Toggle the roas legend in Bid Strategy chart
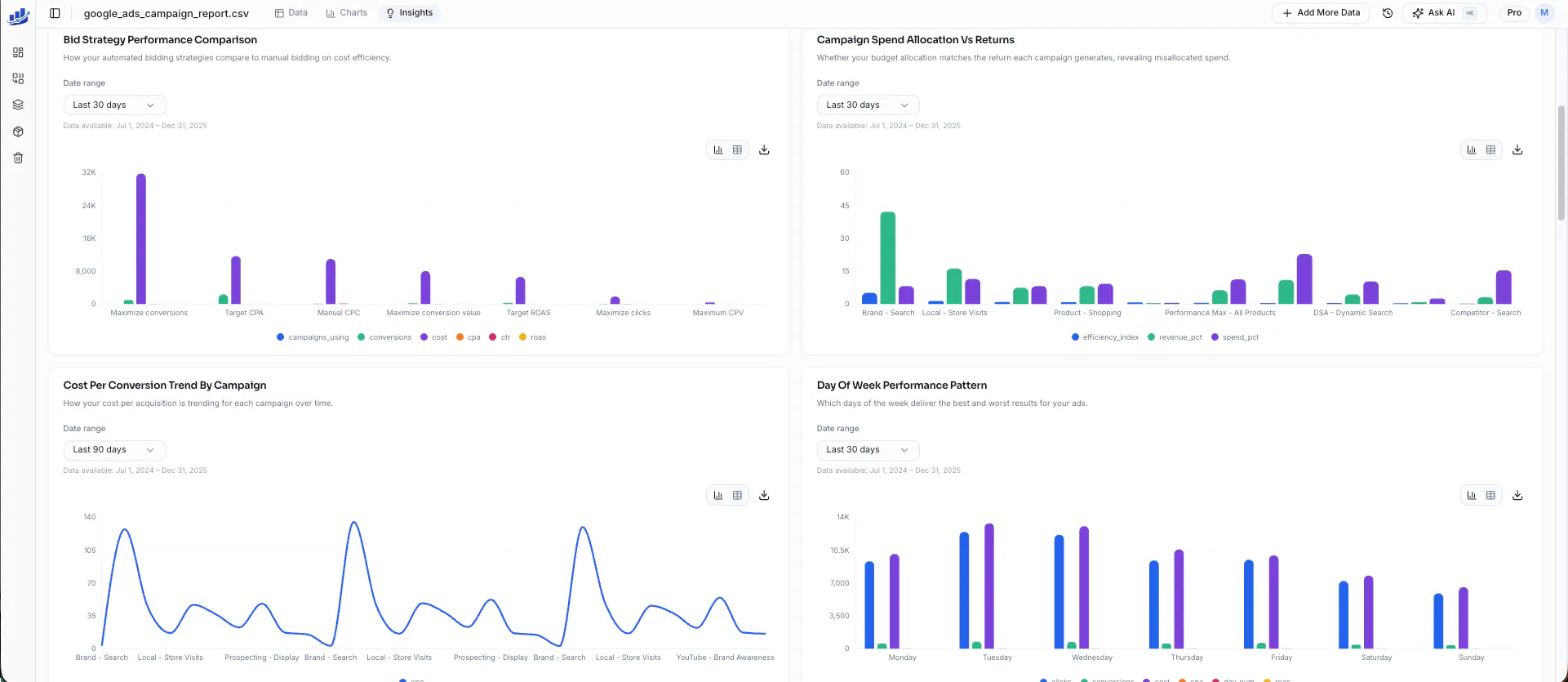The height and width of the screenshot is (682, 1568). [x=532, y=337]
